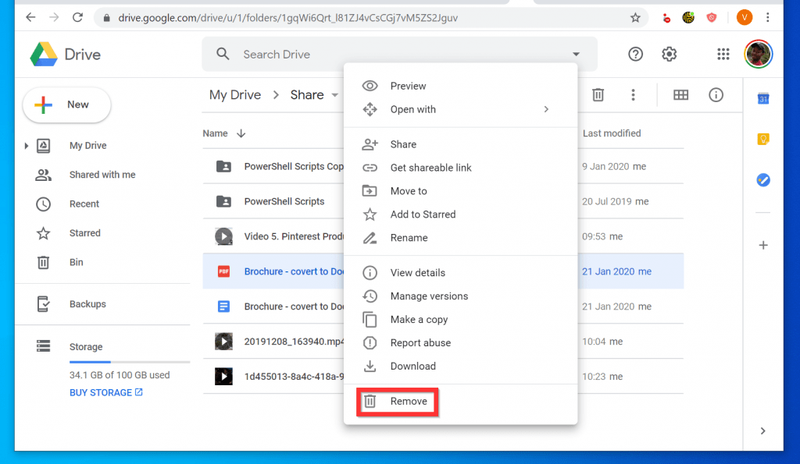Choose Manage versions
800x464 pixels.
461,296
